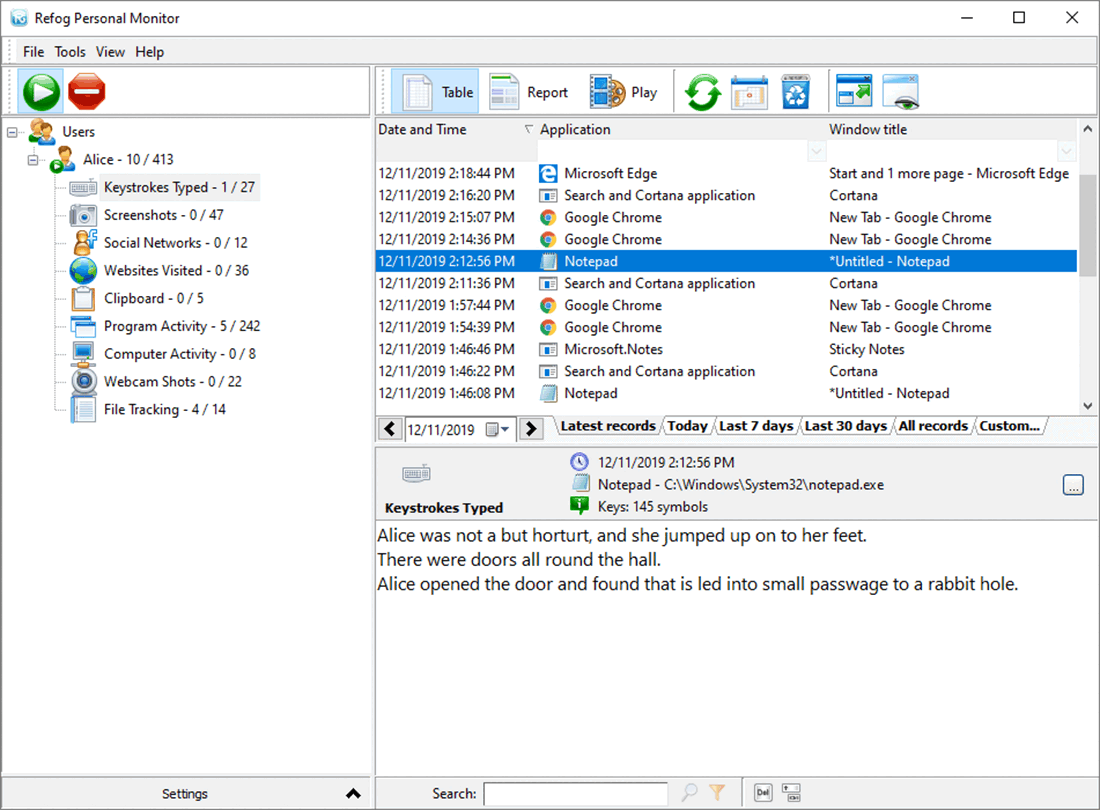1100x810 pixels.
Task: Switch to All records tab
Action: 933,426
